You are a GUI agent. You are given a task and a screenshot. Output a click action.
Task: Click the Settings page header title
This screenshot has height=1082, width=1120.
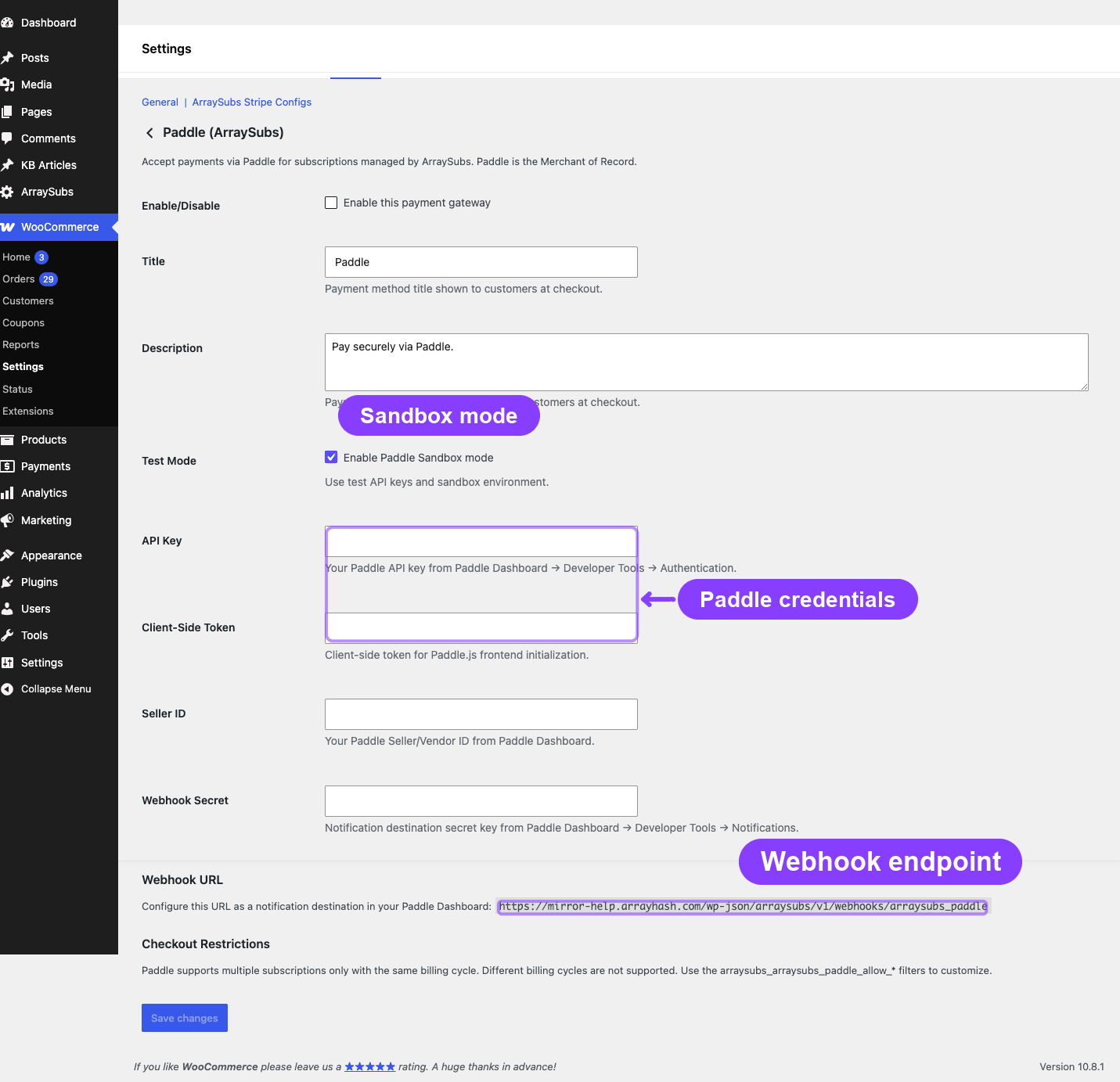pyautogui.click(x=167, y=49)
